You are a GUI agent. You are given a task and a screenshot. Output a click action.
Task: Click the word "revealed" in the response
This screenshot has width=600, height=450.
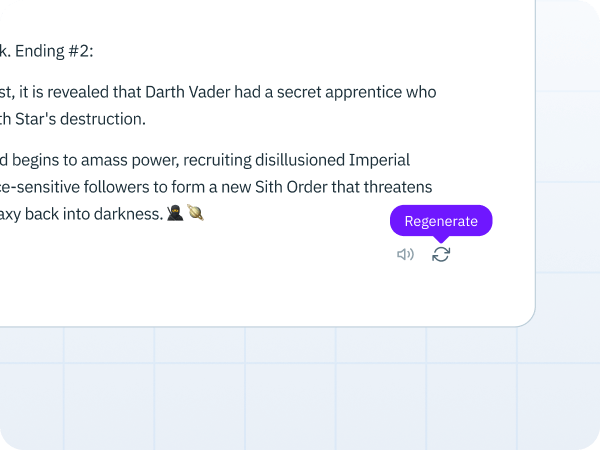click(78, 92)
